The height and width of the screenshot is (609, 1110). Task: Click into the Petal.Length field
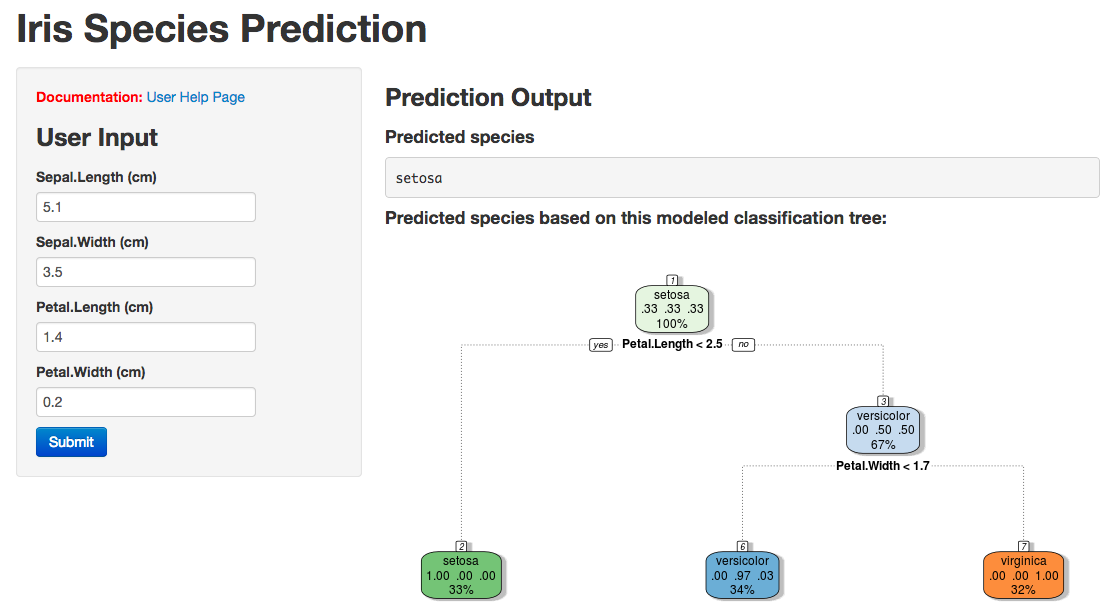146,337
